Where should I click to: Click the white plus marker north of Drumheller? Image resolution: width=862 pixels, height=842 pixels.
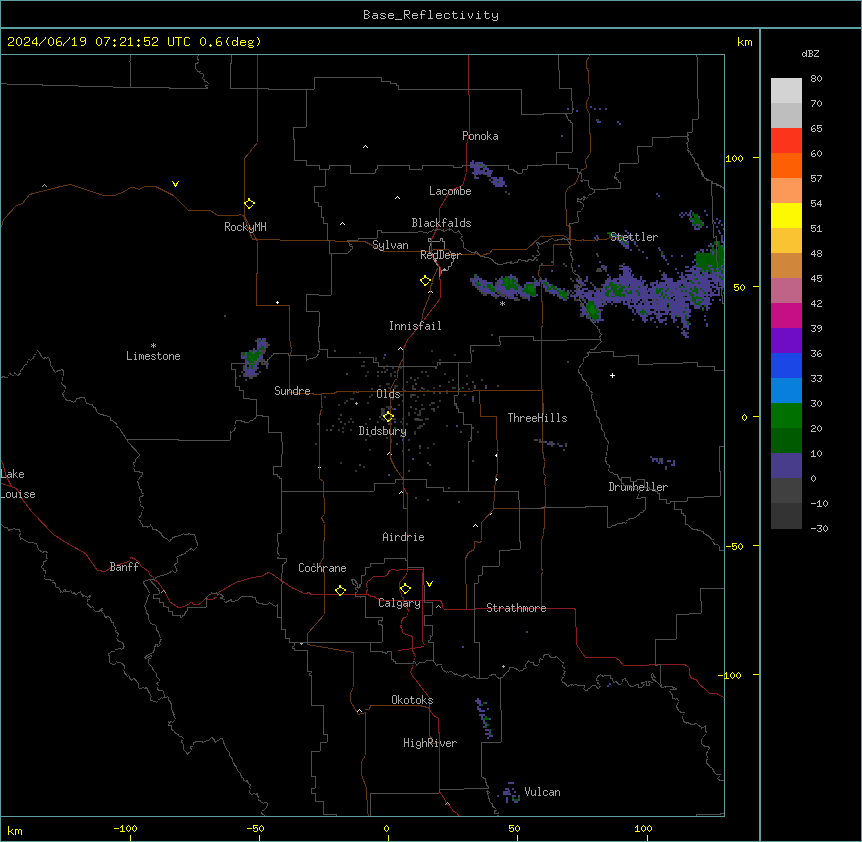click(x=612, y=375)
